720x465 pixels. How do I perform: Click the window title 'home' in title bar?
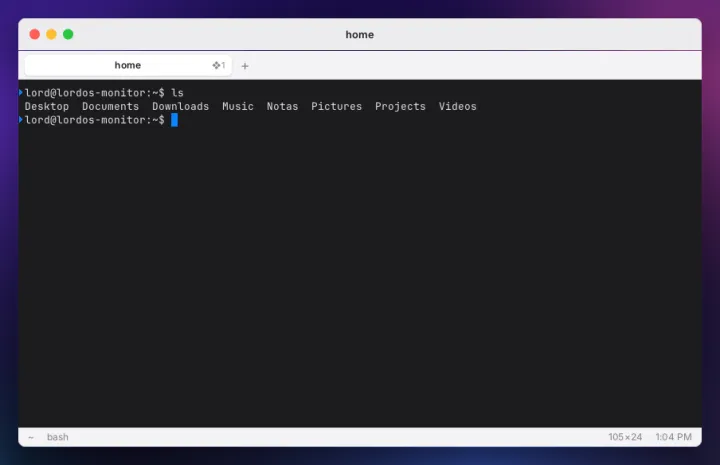click(360, 35)
